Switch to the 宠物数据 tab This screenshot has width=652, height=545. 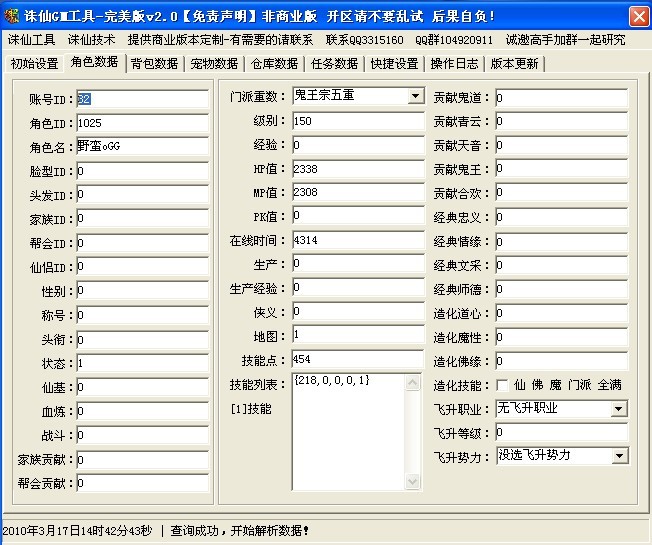coord(214,64)
